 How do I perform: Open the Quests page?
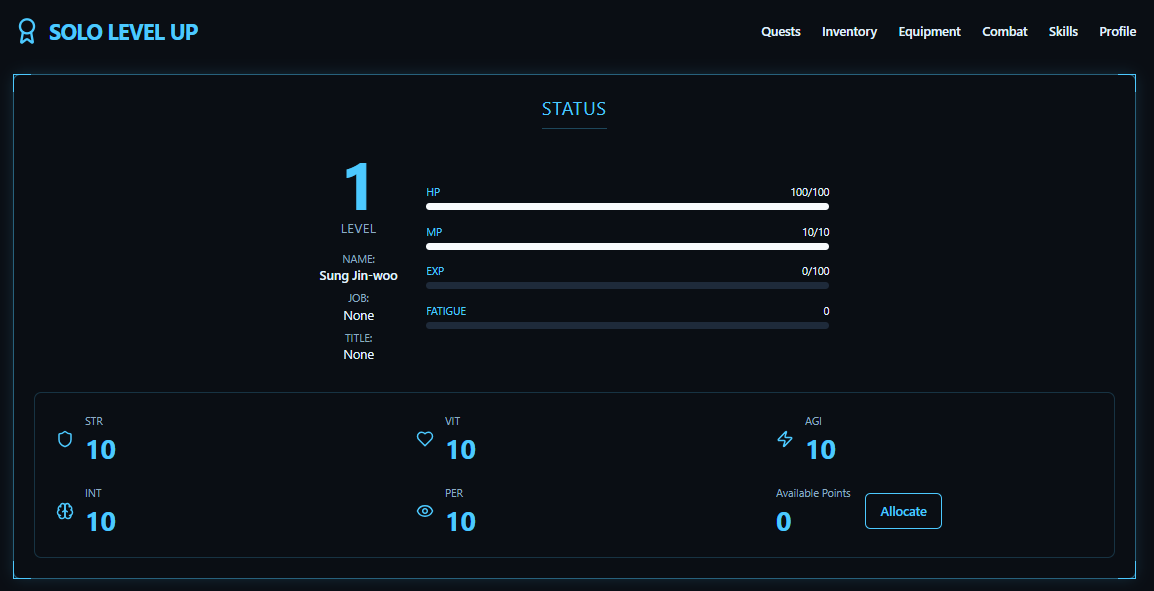pyautogui.click(x=781, y=31)
